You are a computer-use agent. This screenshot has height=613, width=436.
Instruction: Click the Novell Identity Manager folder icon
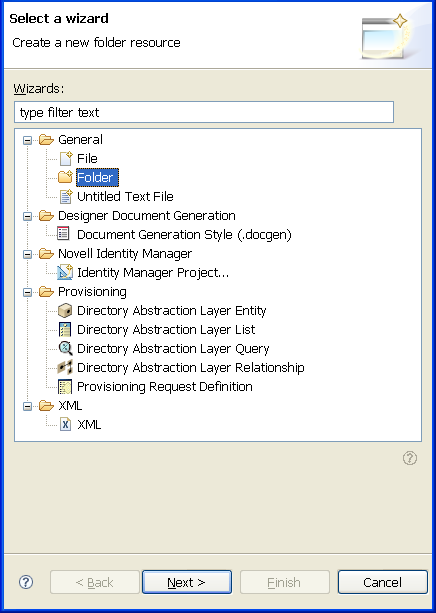(x=46, y=254)
